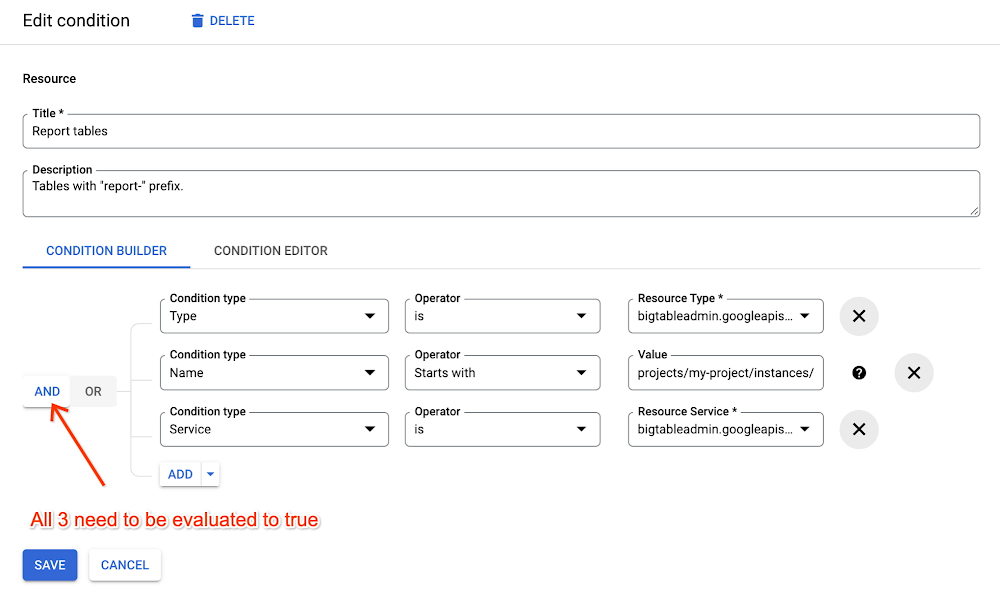Viewport: 1000px width, 616px height.
Task: Open help tooltip beside Value field
Action: click(x=859, y=373)
